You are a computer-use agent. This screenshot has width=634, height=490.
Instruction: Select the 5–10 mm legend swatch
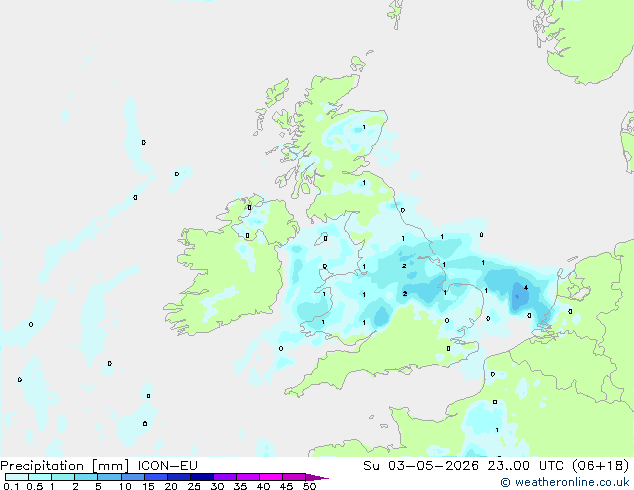pyautogui.click(x=109, y=477)
